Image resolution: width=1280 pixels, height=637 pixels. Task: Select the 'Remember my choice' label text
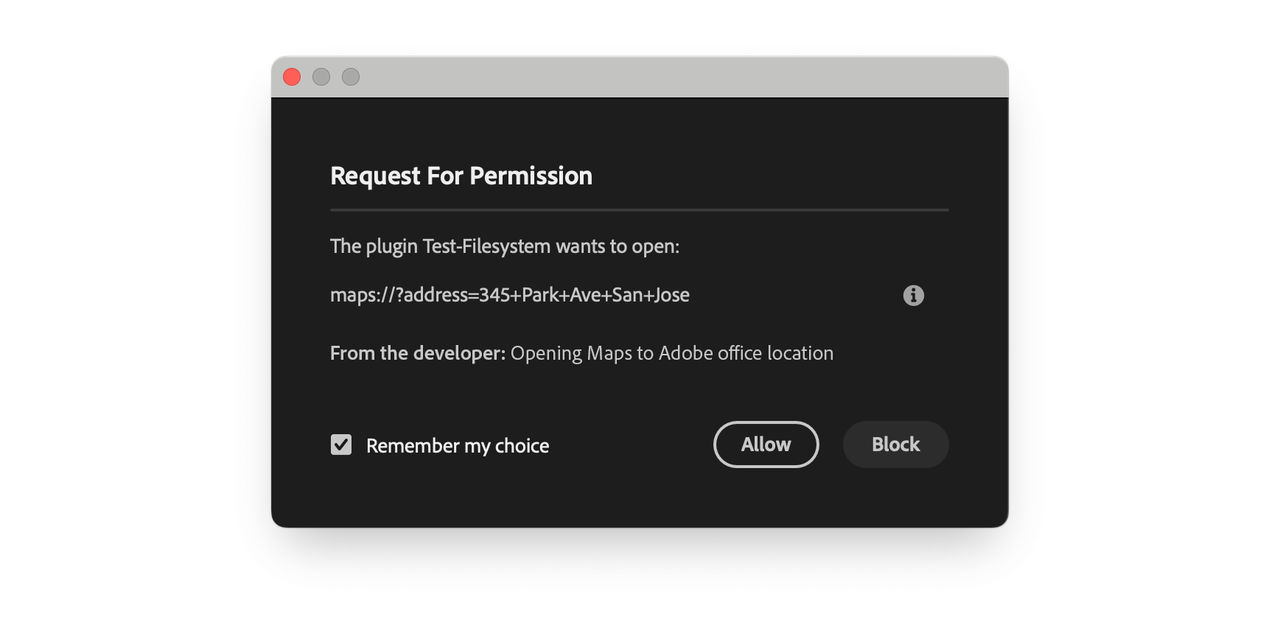coord(457,446)
